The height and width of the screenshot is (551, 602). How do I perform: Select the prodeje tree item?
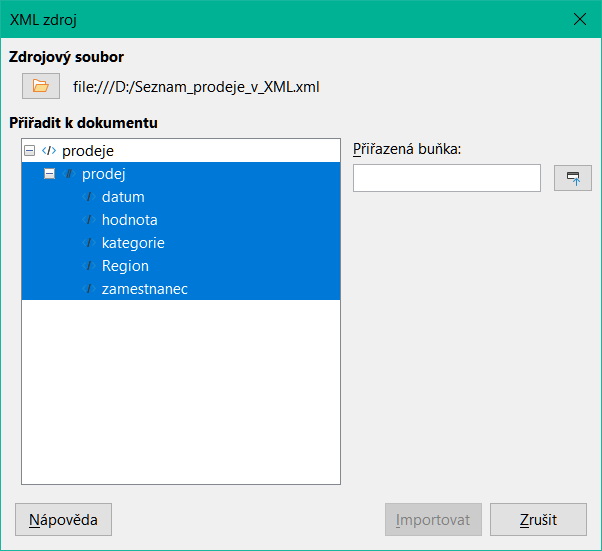(x=88, y=151)
